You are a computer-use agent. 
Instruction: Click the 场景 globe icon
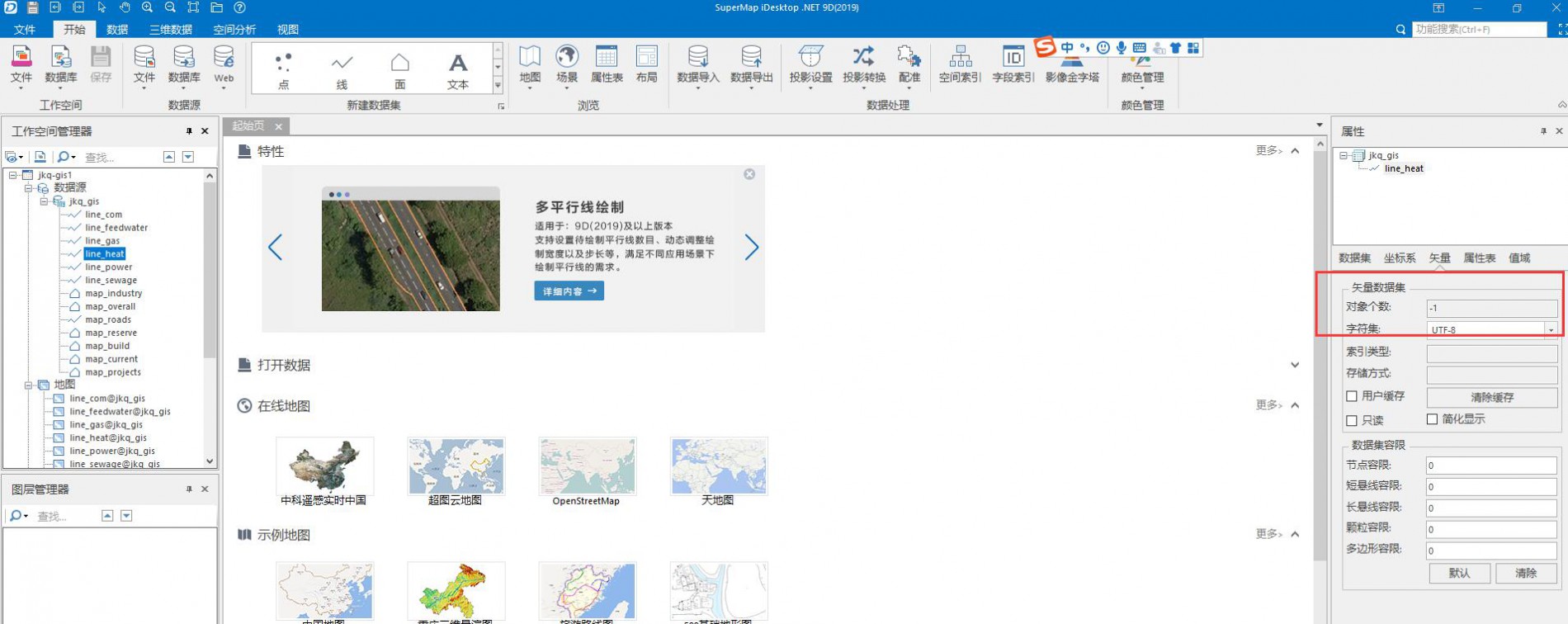[x=567, y=64]
